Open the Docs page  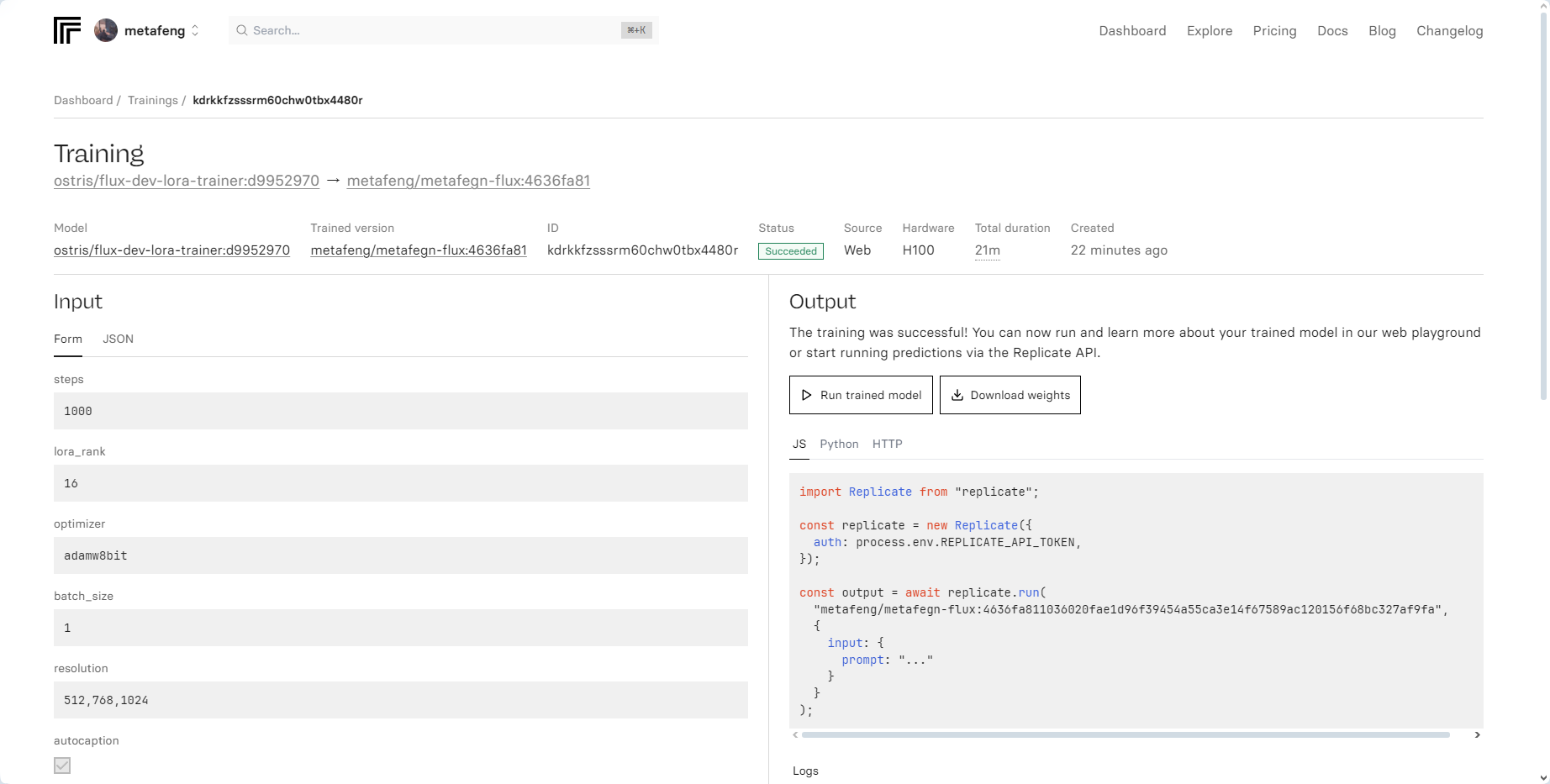pyautogui.click(x=1332, y=30)
